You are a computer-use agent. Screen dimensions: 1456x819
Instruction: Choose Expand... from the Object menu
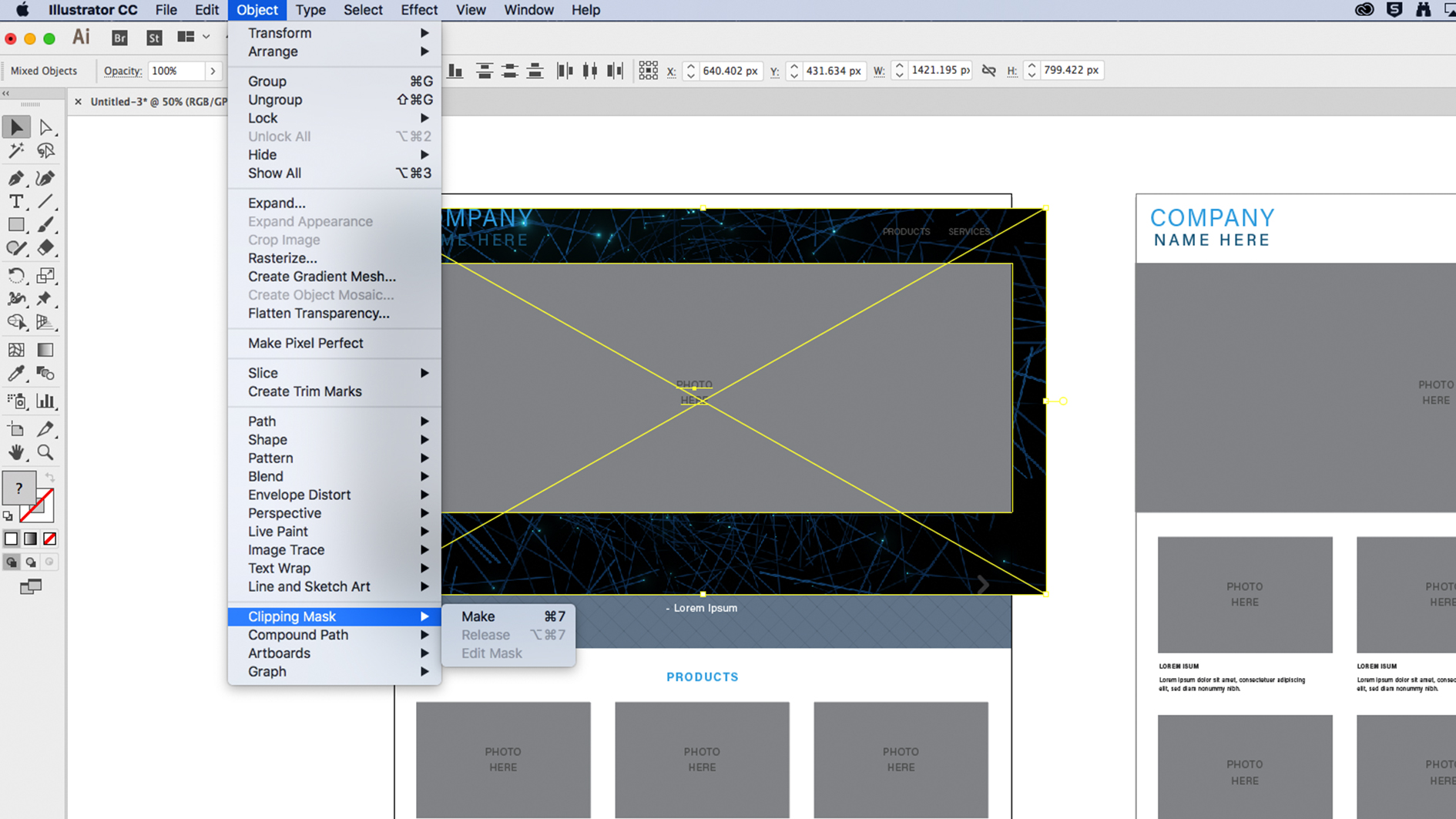pos(334,203)
